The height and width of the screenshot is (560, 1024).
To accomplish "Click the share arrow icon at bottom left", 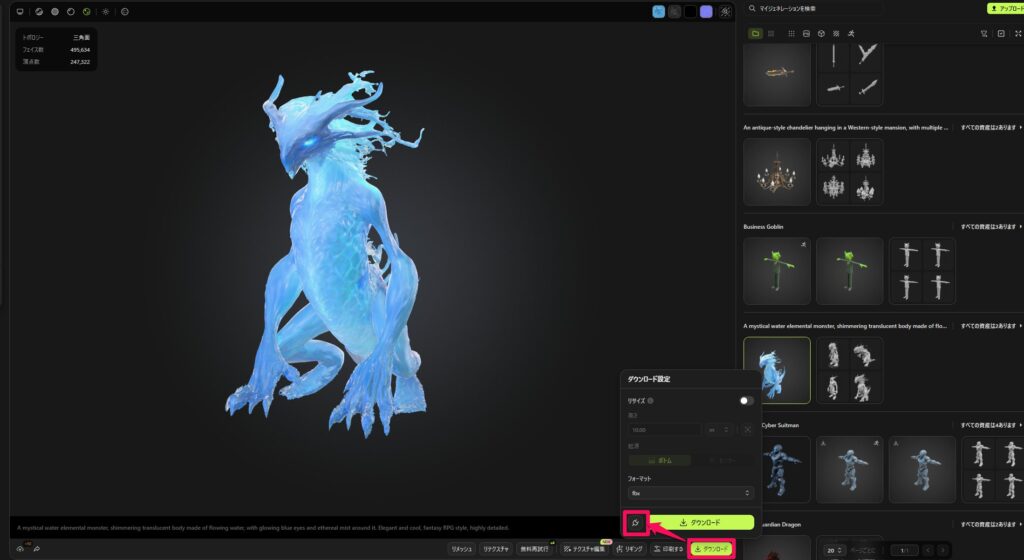I will [x=37, y=549].
